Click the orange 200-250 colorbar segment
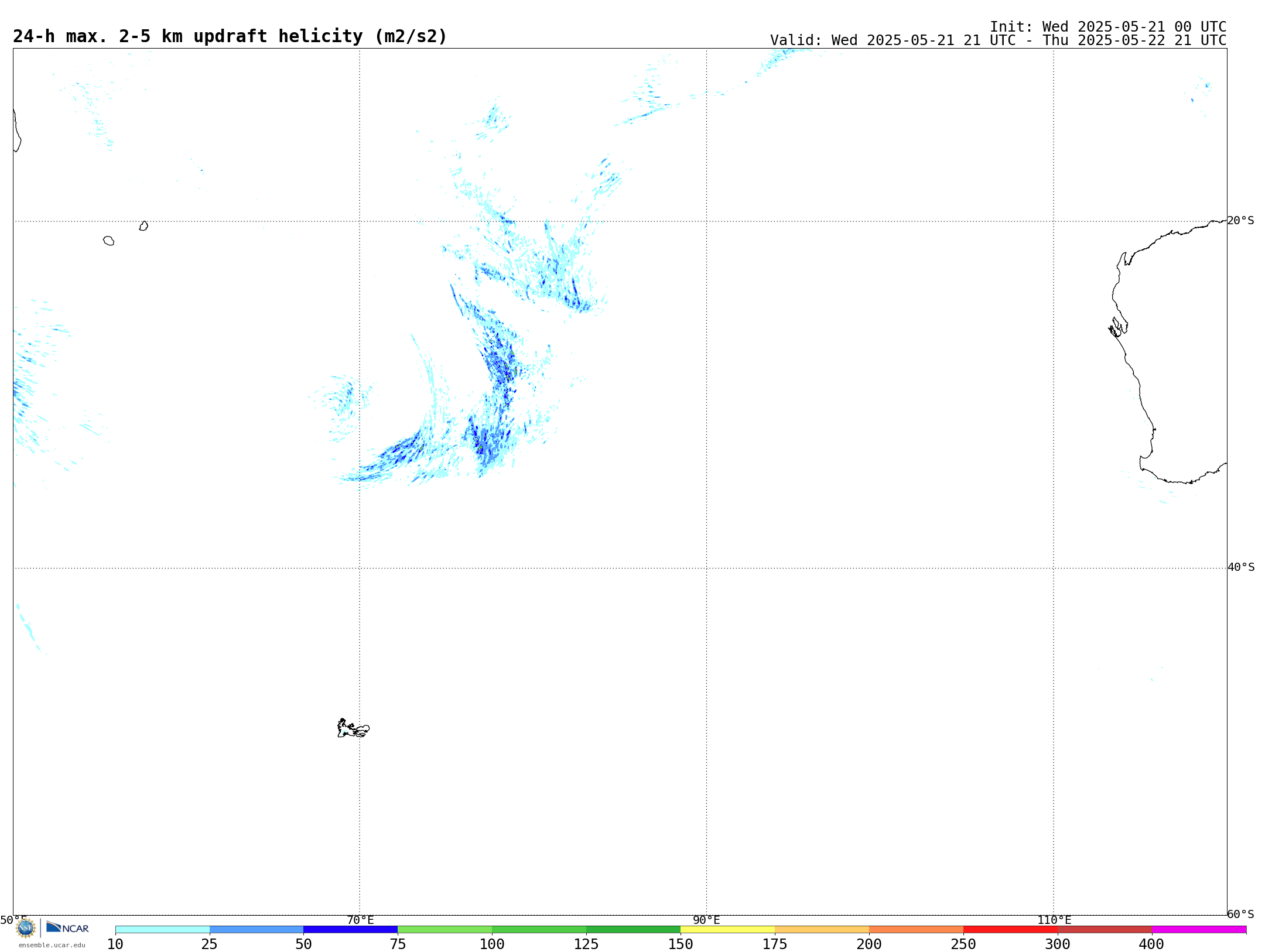Screen dimensions: 1265x952 click(x=916, y=930)
